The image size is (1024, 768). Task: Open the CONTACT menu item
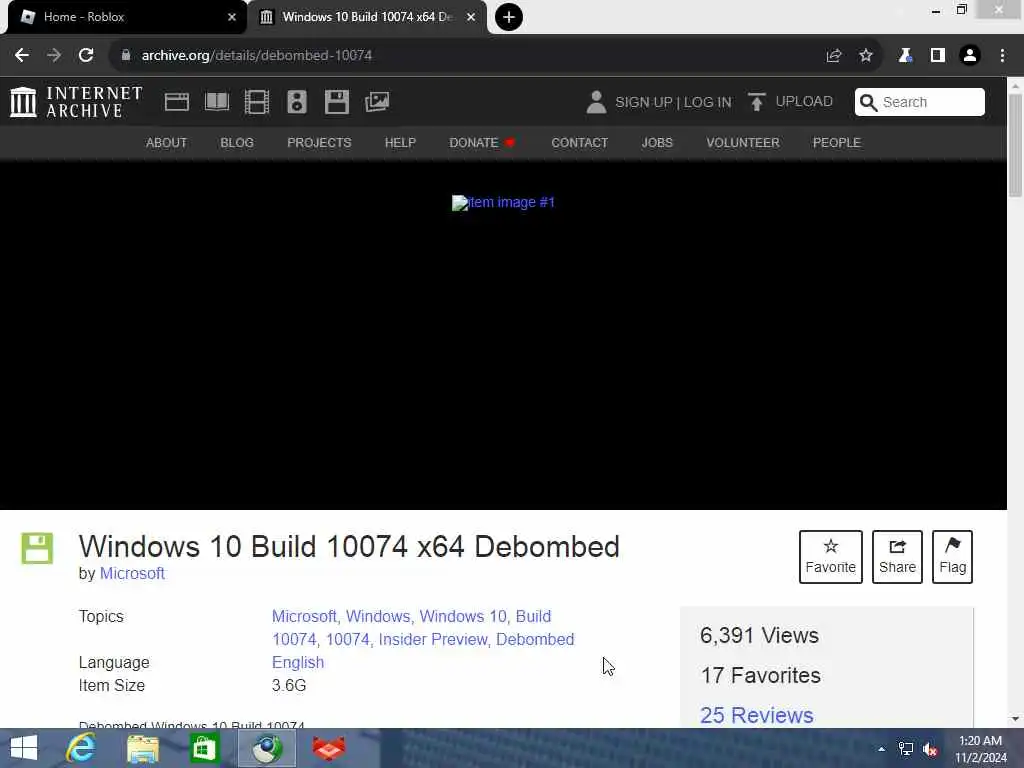580,142
